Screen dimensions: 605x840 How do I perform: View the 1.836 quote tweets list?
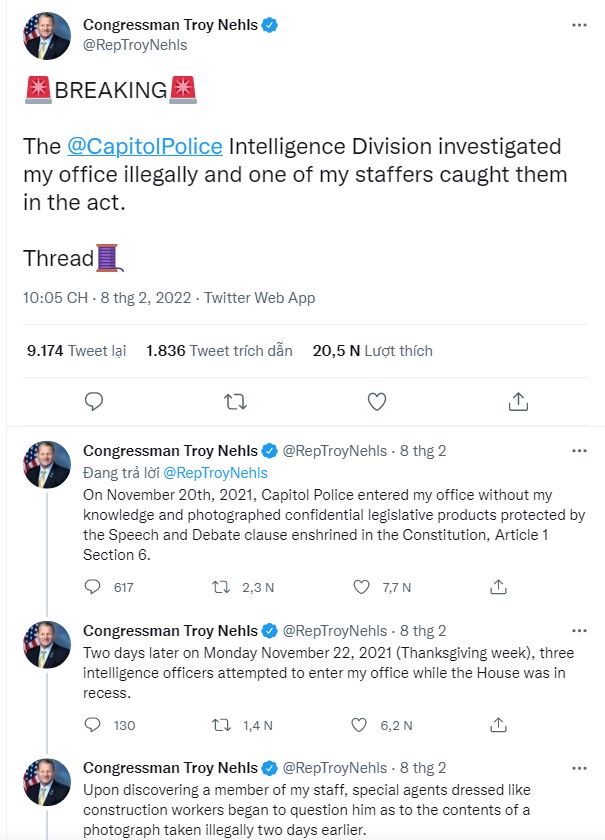219,350
